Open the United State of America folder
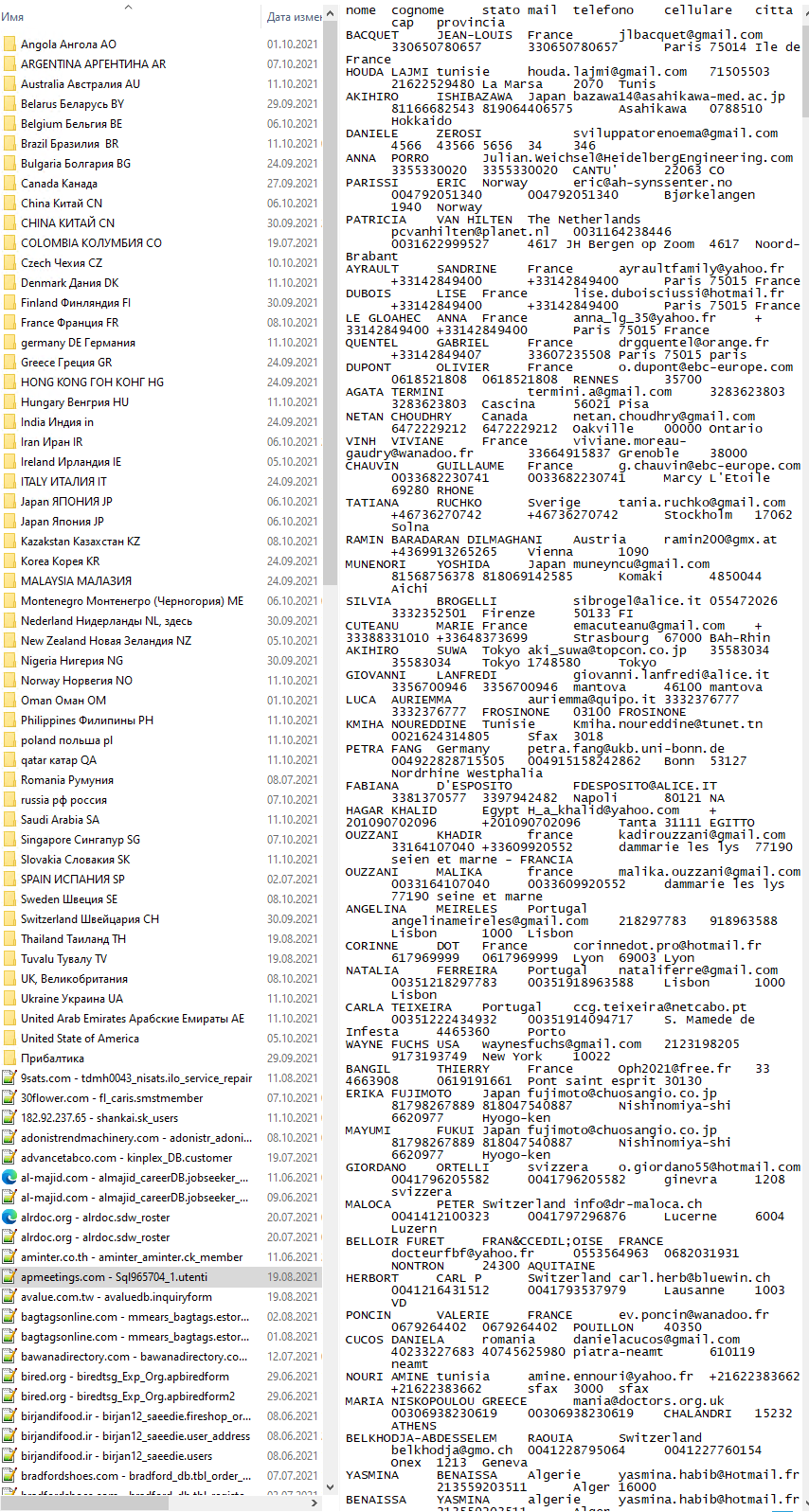This screenshot has width=809, height=1512. [80, 1038]
